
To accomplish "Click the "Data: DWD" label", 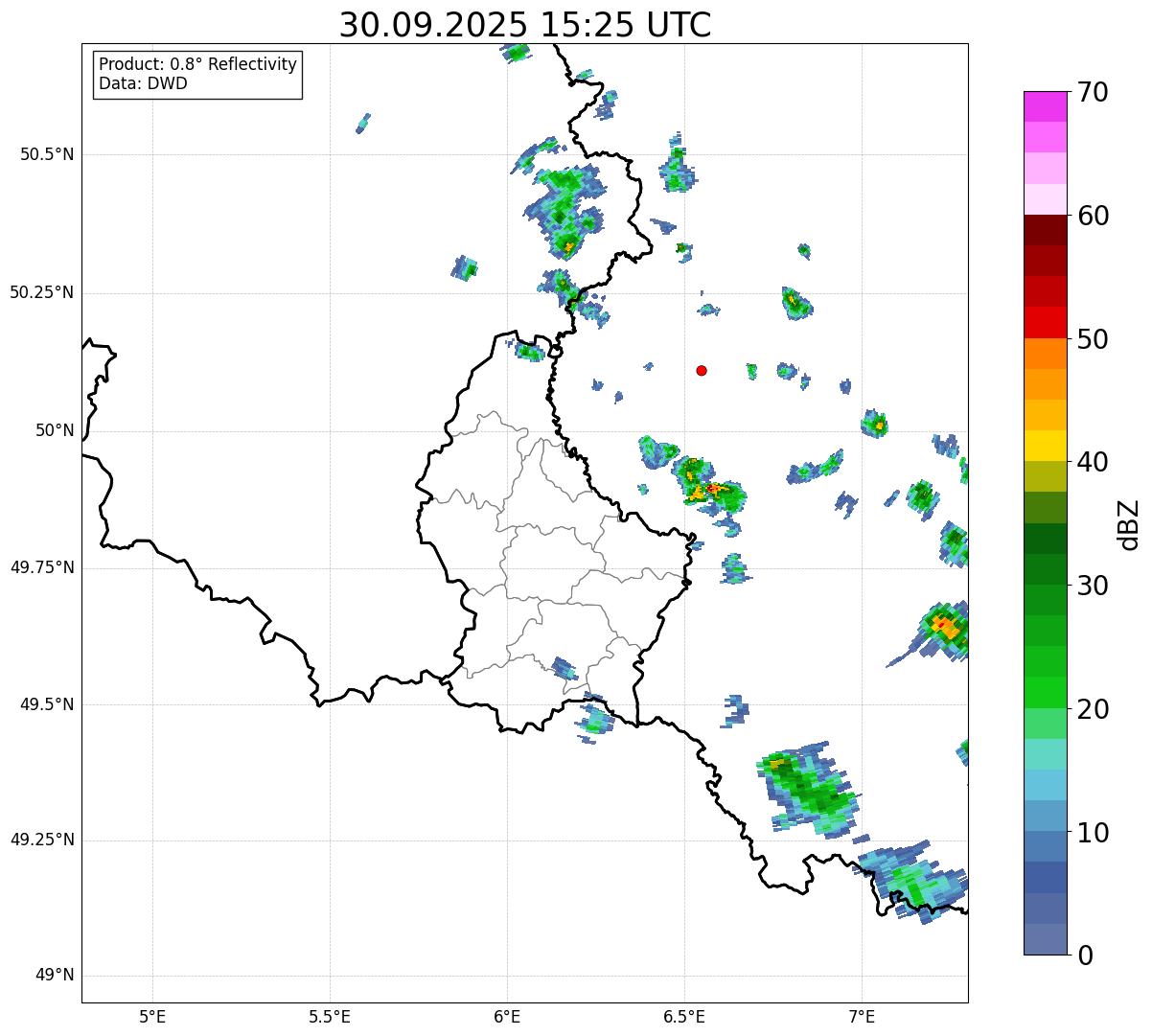I will tap(143, 83).
